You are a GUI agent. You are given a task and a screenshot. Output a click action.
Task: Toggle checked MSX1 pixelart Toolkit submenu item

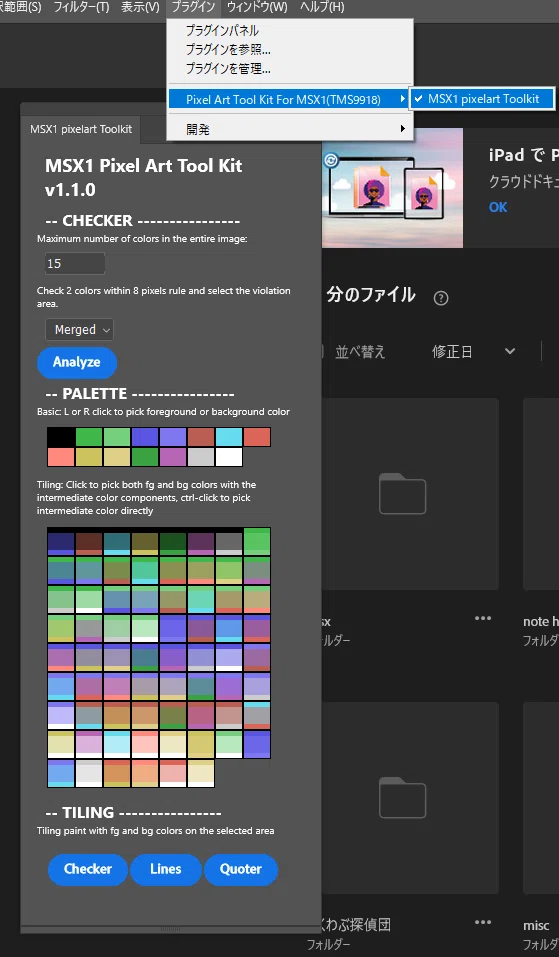pos(482,99)
